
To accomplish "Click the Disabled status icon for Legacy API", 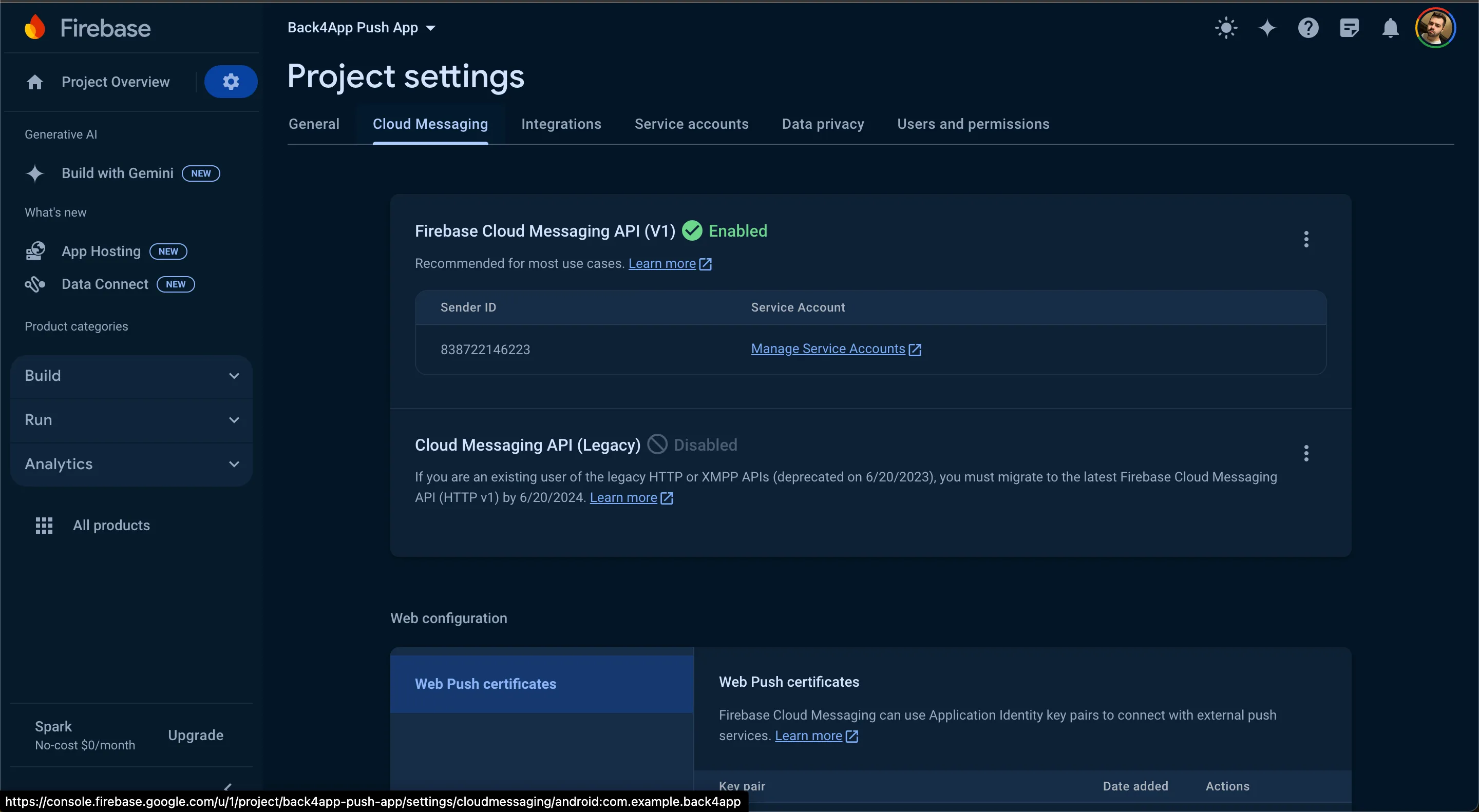I will [x=657, y=444].
